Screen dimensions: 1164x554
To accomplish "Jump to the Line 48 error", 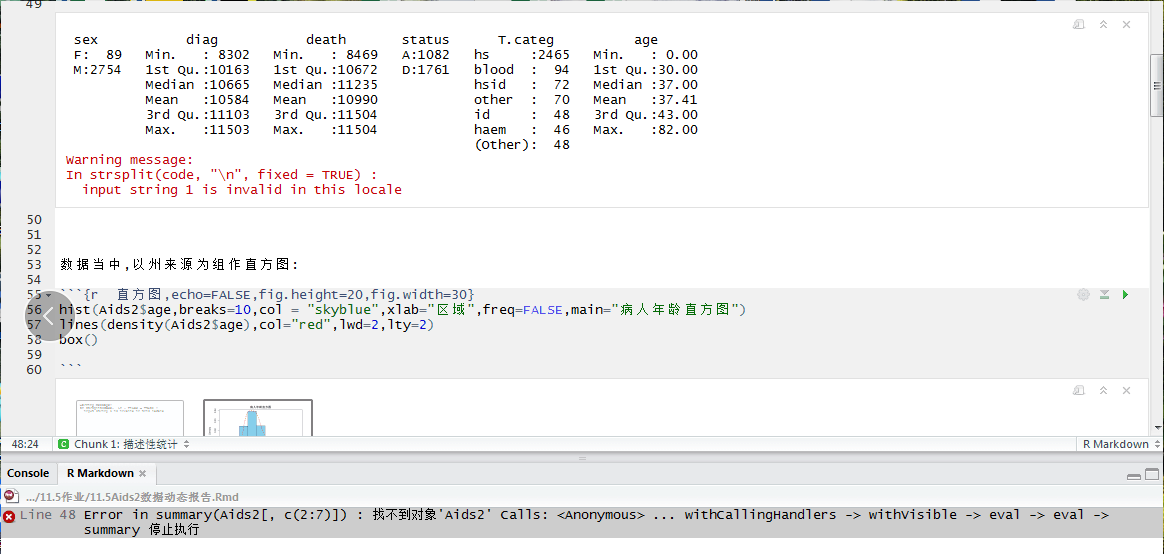I will pyautogui.click(x=581, y=522).
